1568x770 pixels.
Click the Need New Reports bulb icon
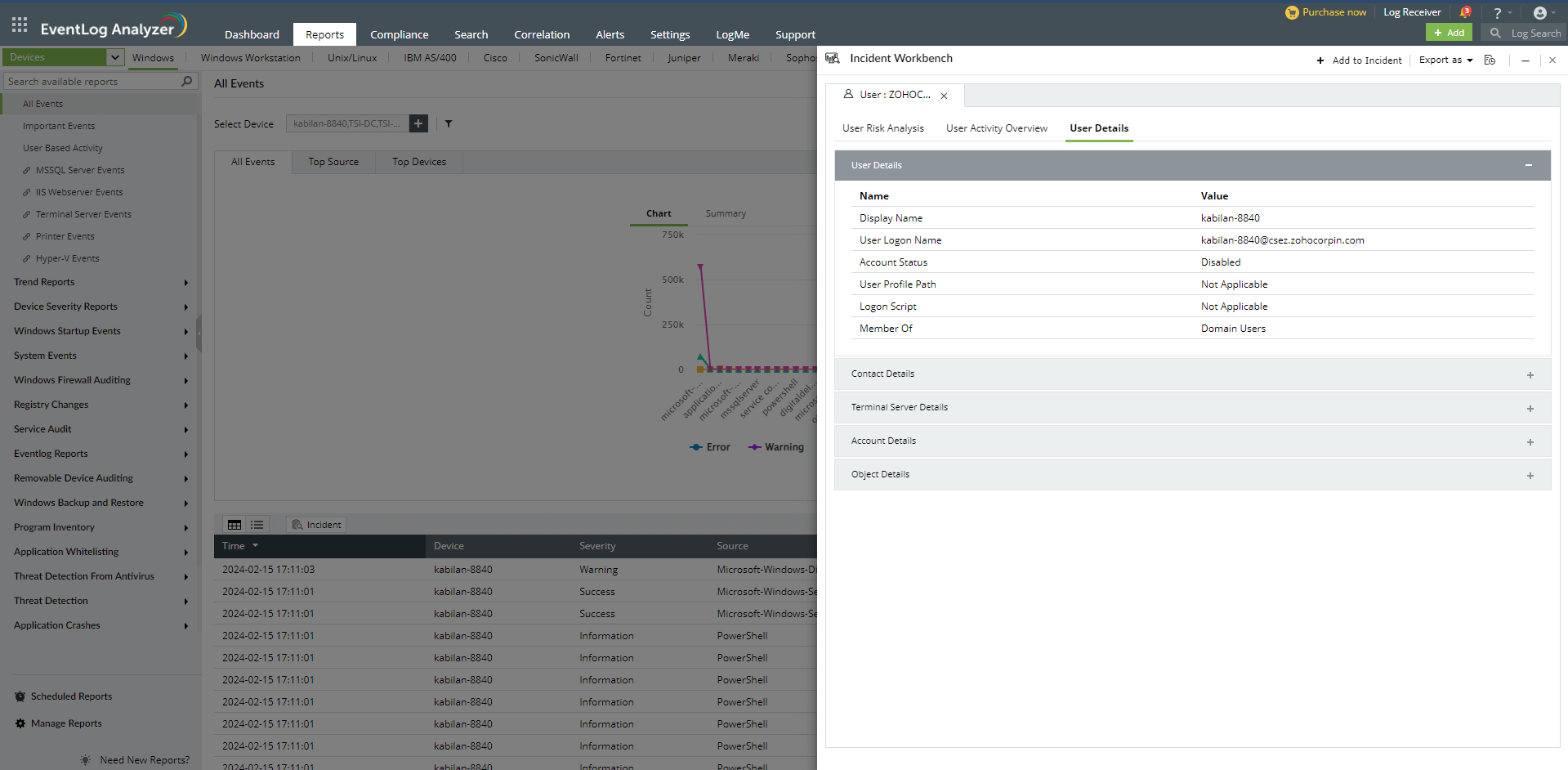[x=86, y=760]
